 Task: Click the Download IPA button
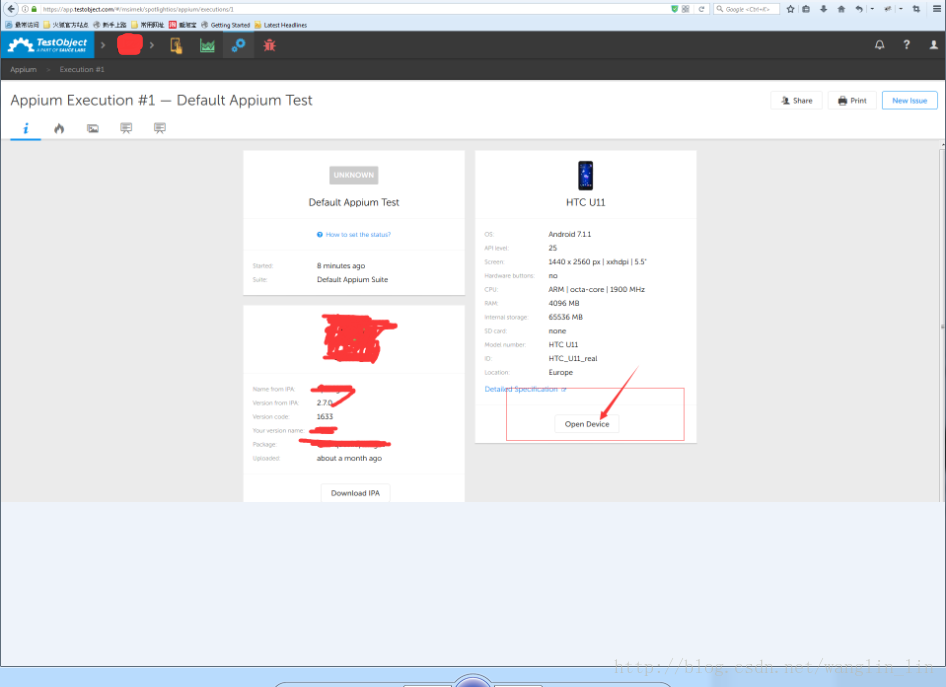click(355, 493)
